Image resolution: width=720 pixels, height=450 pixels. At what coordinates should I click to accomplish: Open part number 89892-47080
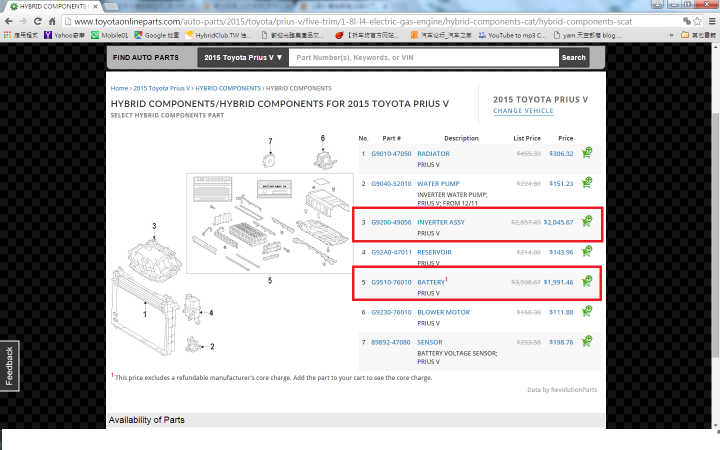391,342
